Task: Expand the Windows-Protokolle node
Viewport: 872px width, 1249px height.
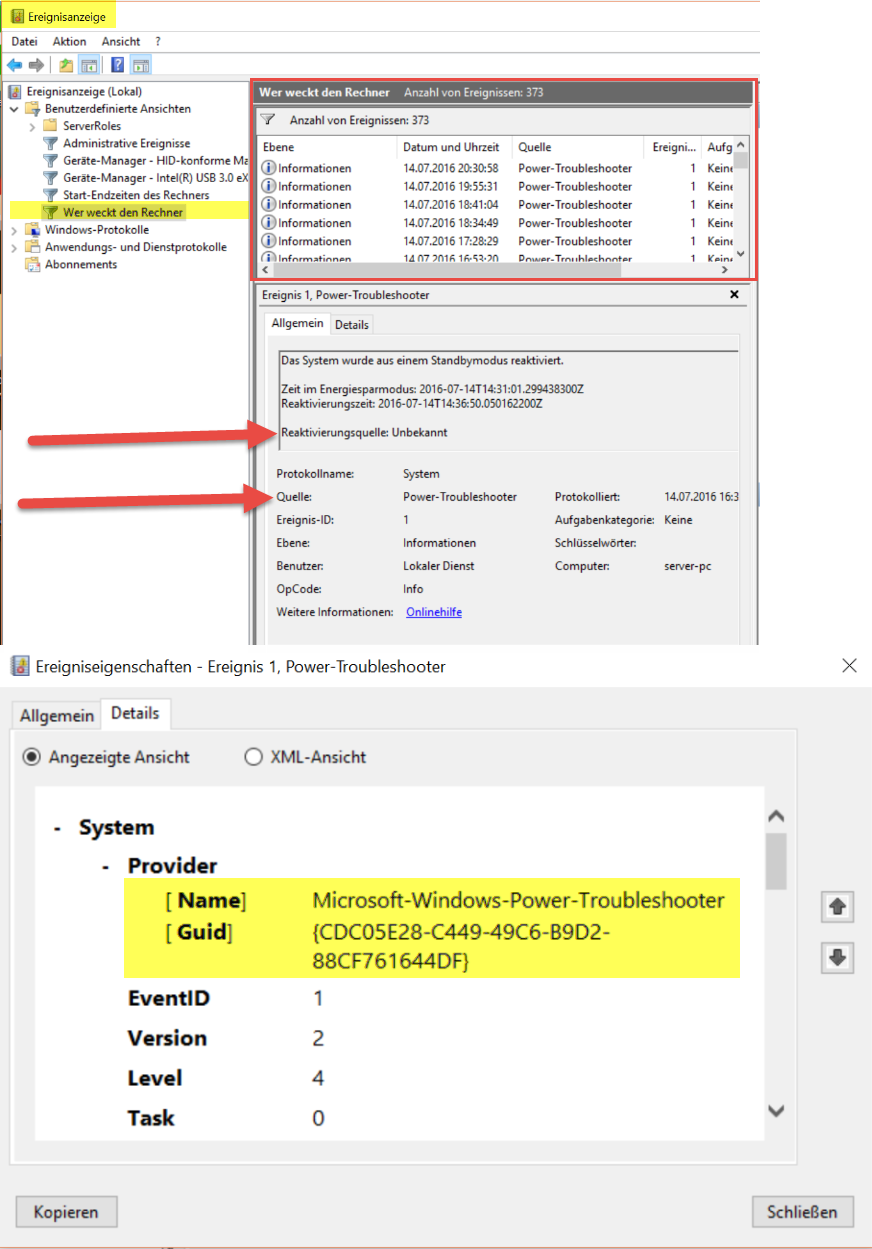Action: (14, 230)
